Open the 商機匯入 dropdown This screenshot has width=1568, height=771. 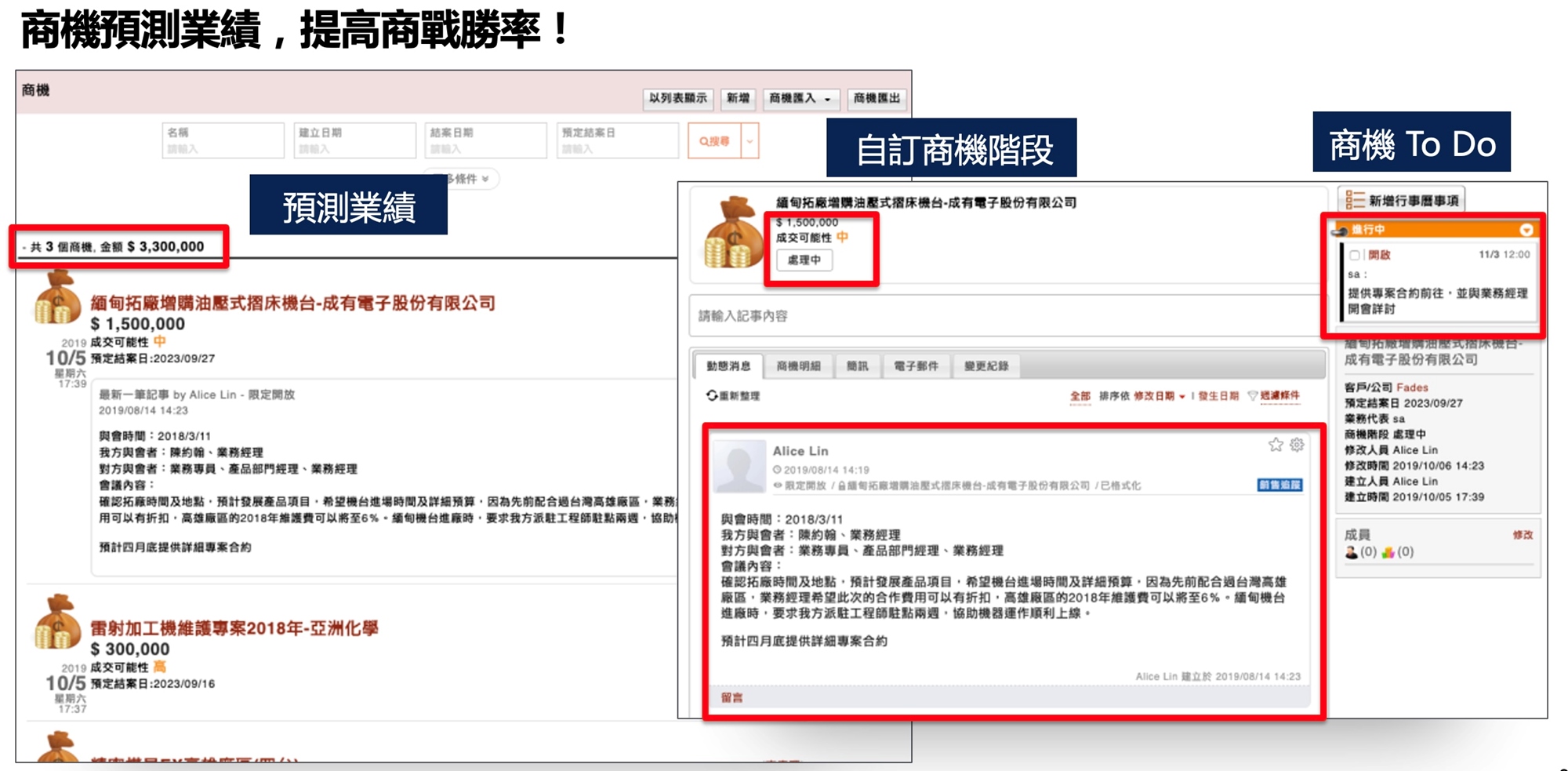(x=800, y=98)
